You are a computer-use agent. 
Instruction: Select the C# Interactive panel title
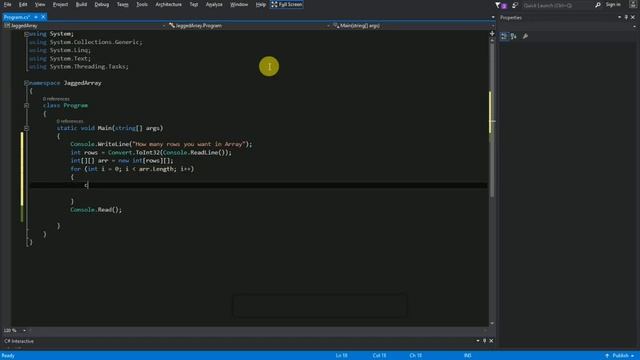(19, 341)
